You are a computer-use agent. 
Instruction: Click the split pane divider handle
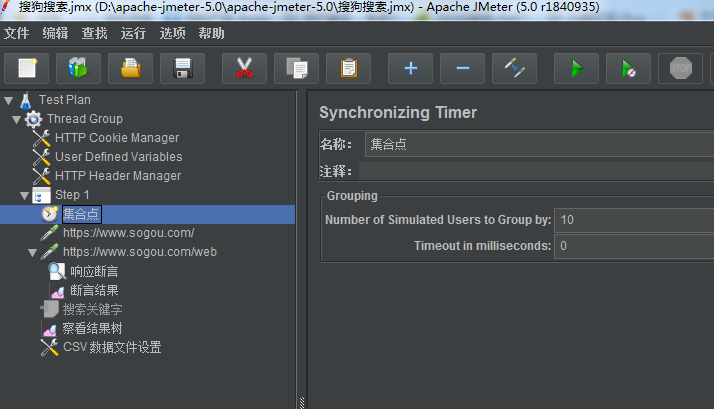click(x=301, y=403)
